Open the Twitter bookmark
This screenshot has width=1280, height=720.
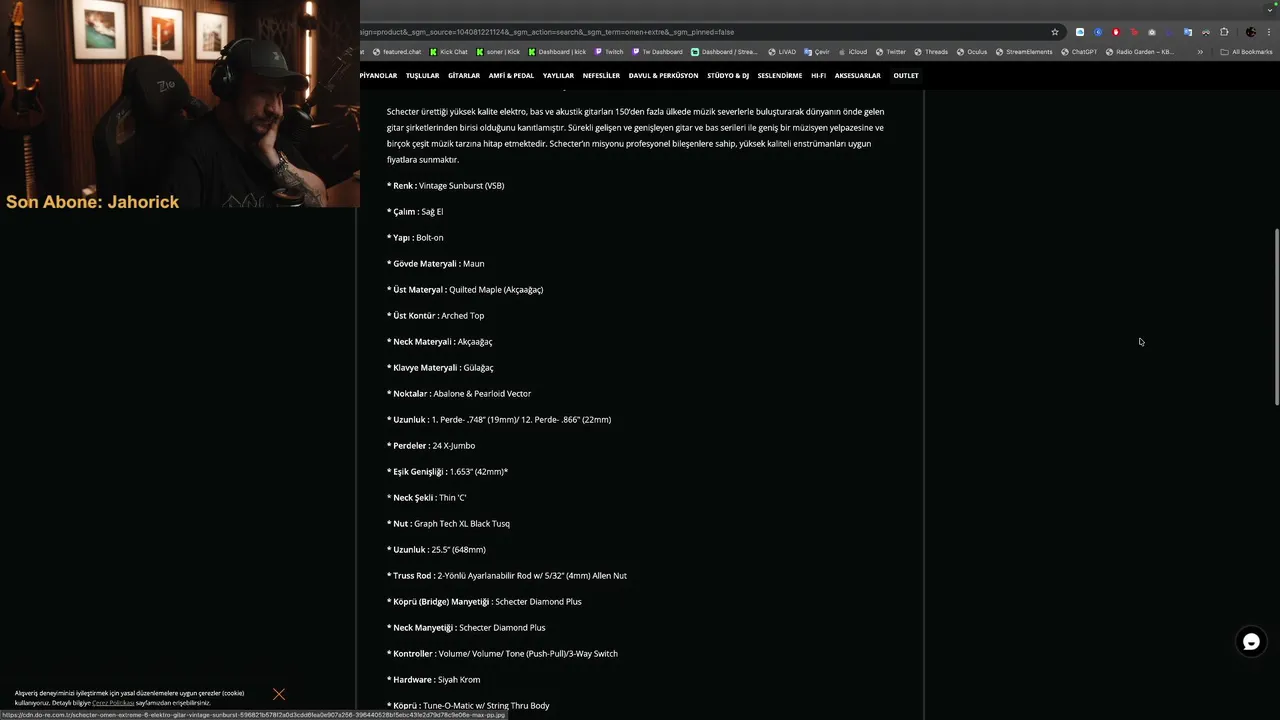tap(890, 52)
